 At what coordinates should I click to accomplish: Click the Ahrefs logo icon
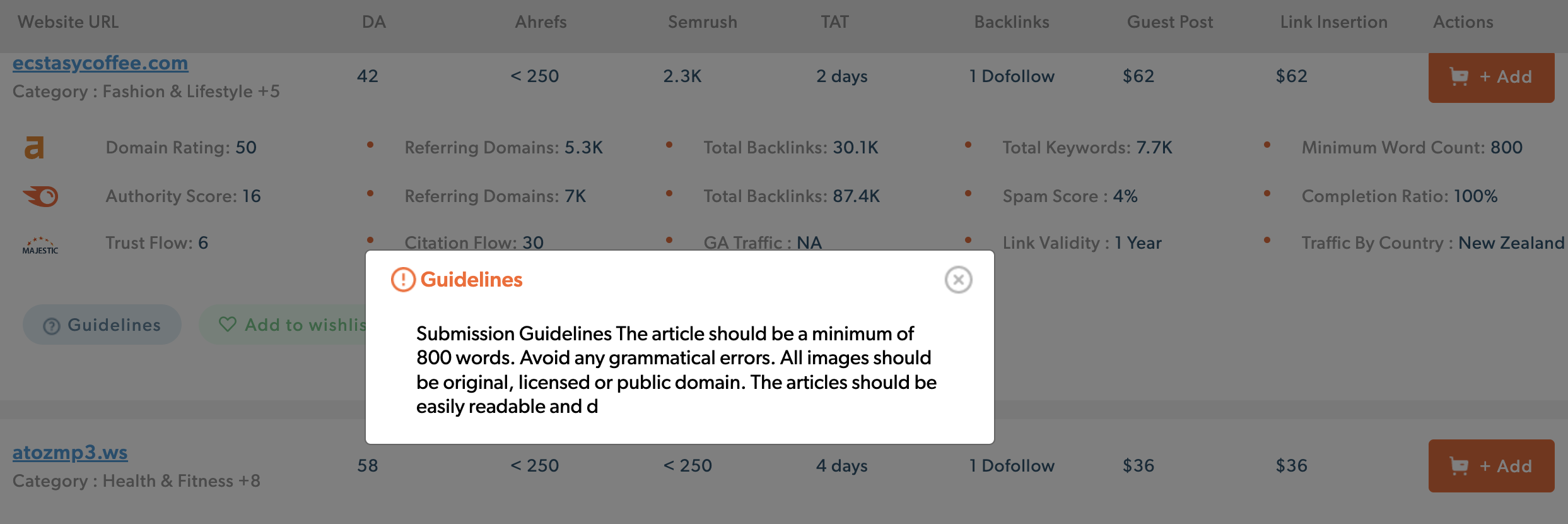(x=34, y=148)
